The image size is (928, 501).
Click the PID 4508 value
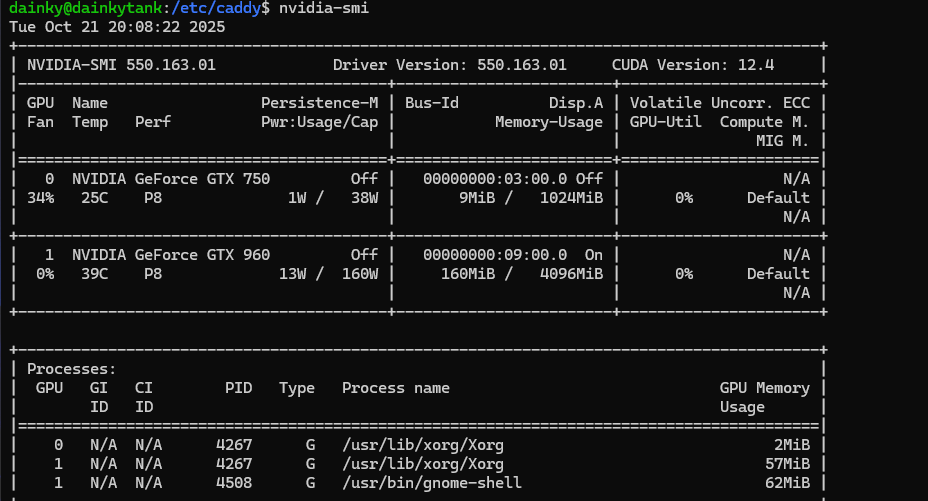(233, 483)
